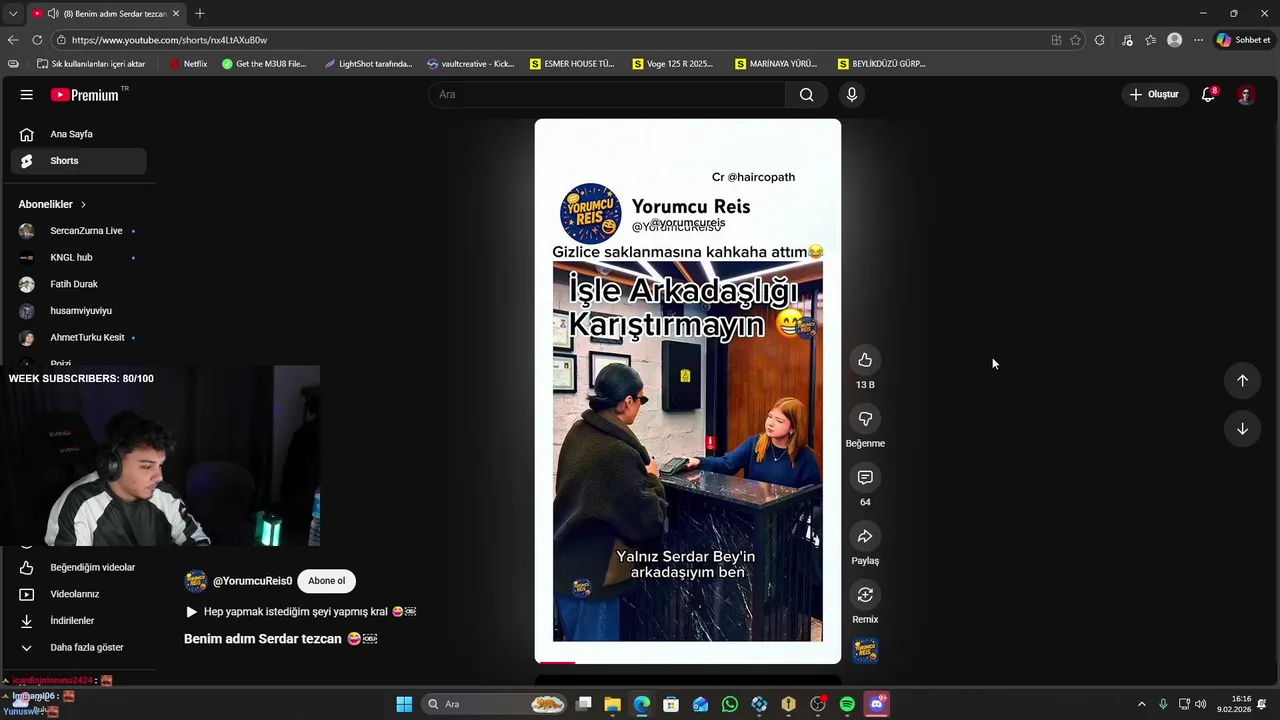The image size is (1280, 720).
Task: Open the tab list dropdown arrow
Action: 13,14
